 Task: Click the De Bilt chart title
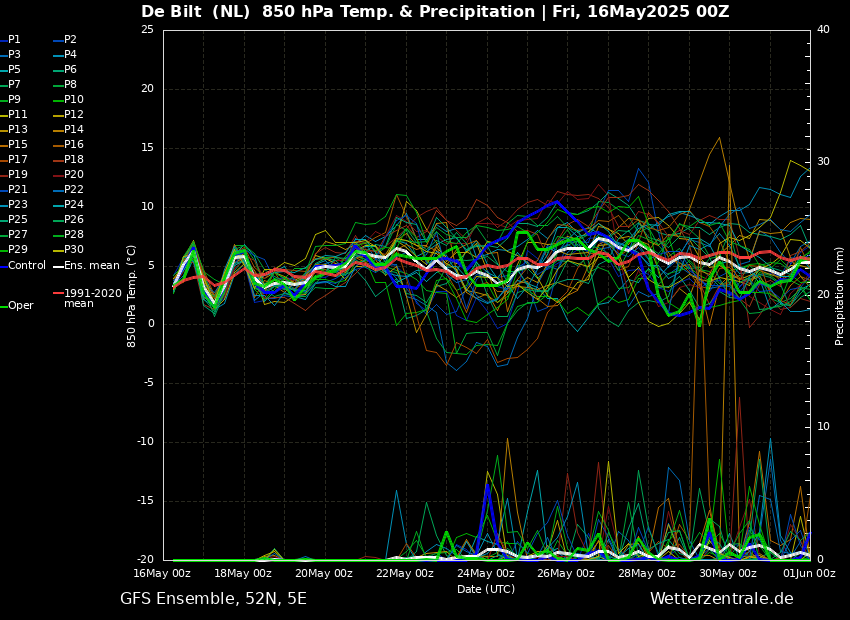pyautogui.click(x=434, y=12)
